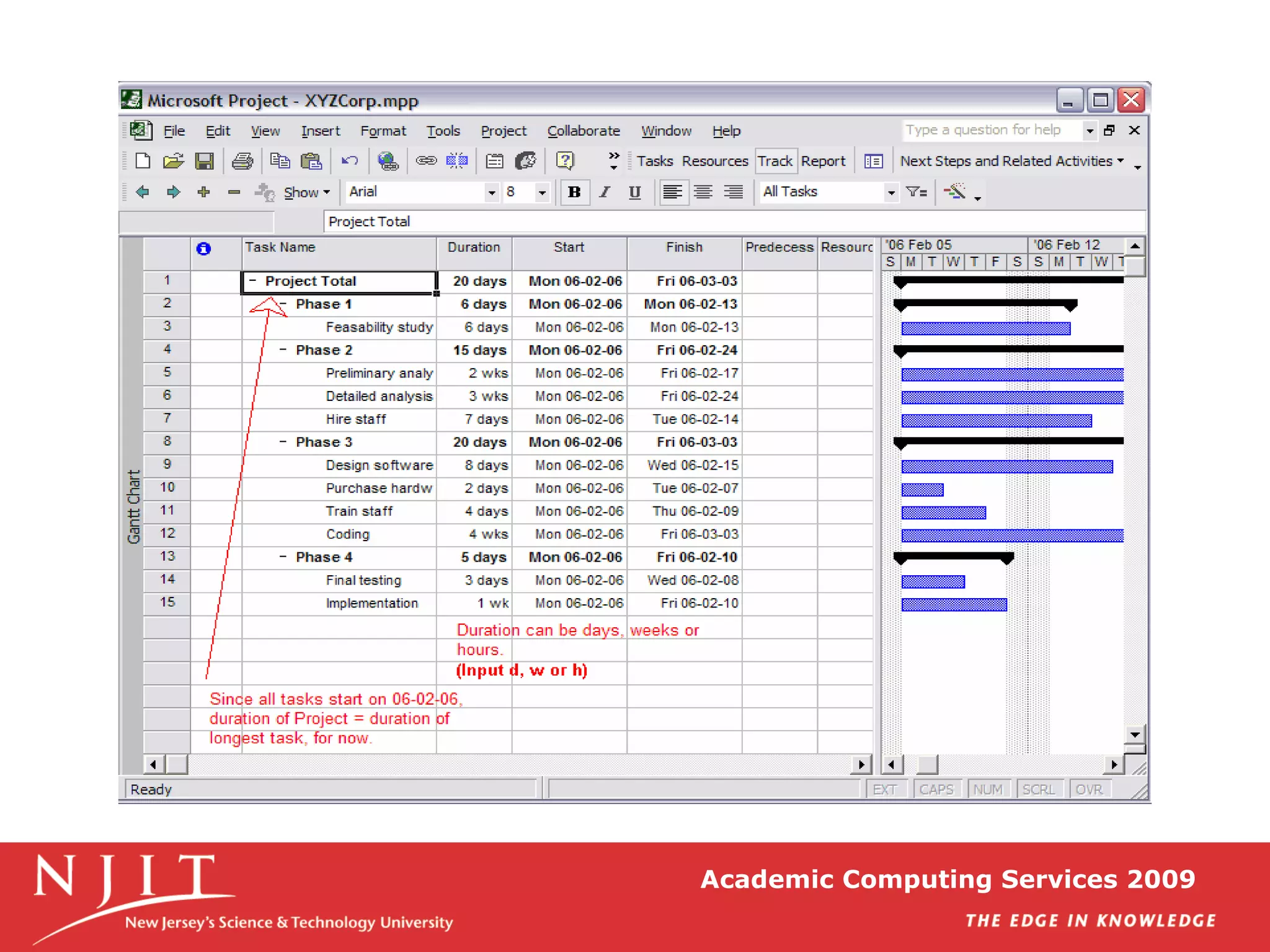Select row 12 header for Coding

[x=167, y=534]
